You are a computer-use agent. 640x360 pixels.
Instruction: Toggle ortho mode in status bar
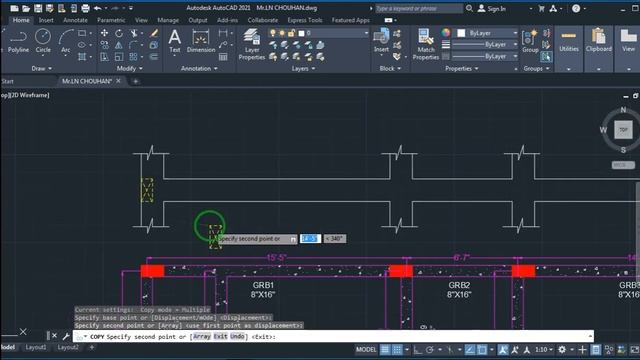click(417, 350)
